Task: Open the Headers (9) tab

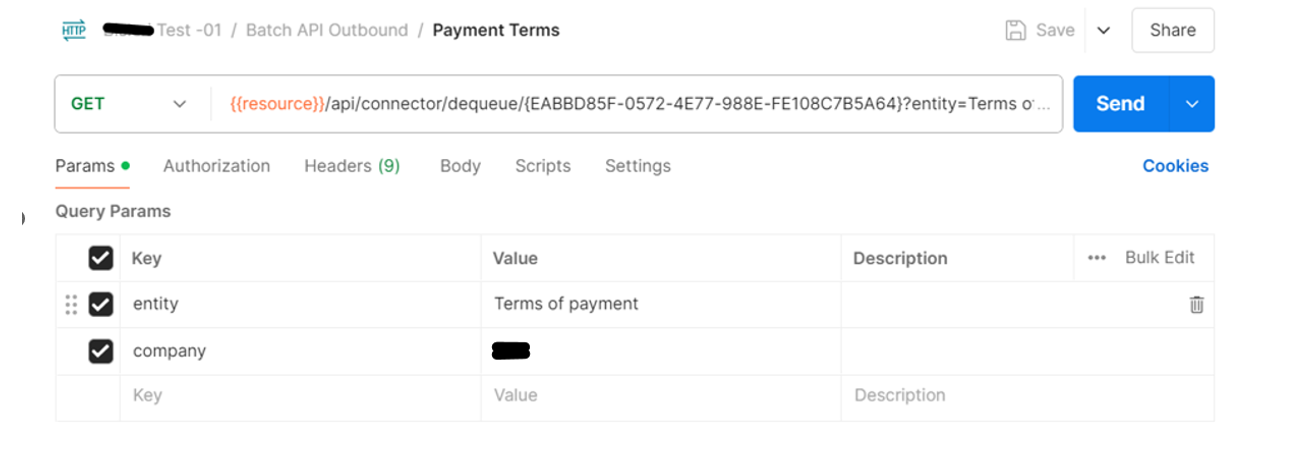Action: coord(352,166)
